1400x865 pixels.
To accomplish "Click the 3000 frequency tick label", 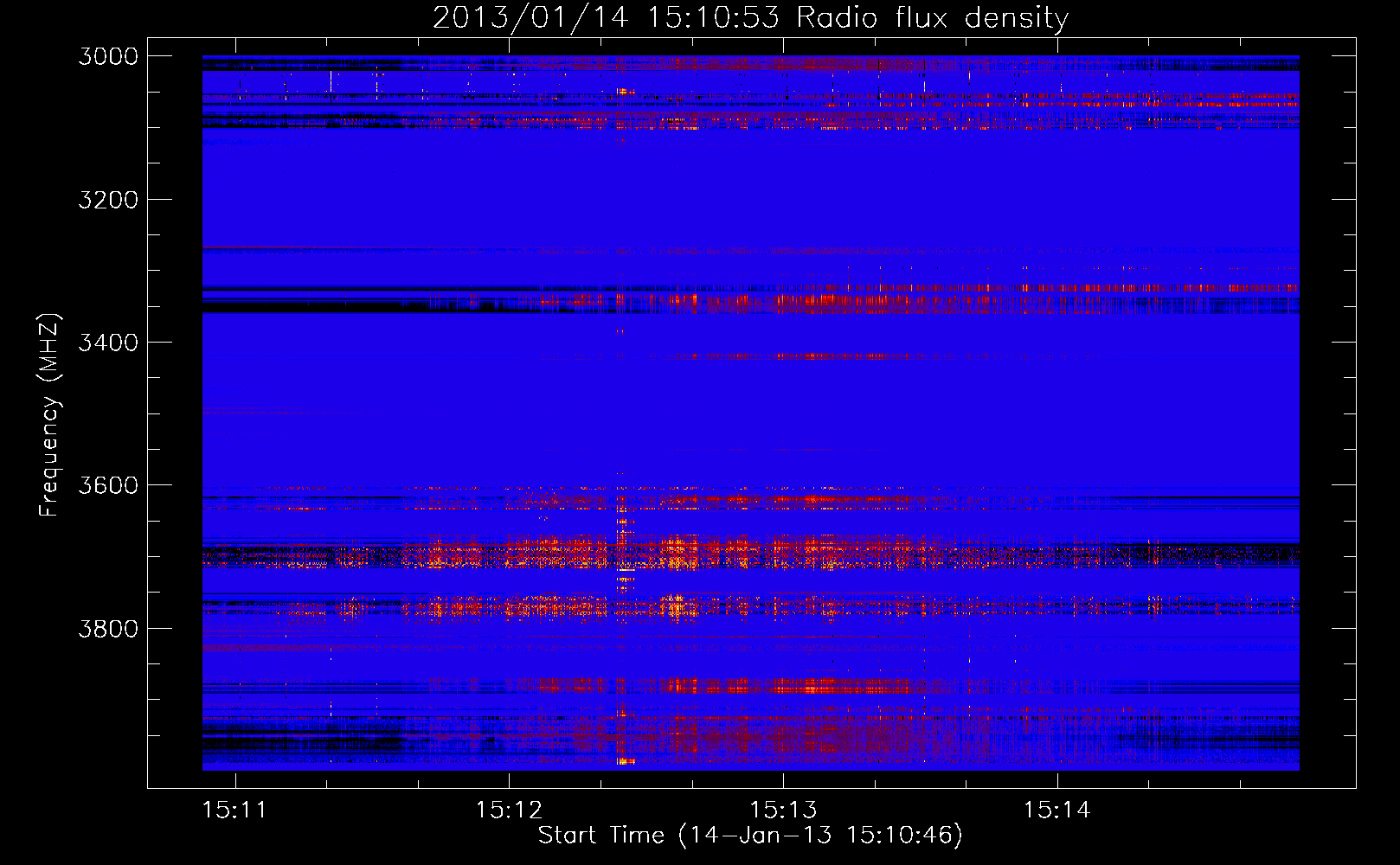I will (x=108, y=56).
